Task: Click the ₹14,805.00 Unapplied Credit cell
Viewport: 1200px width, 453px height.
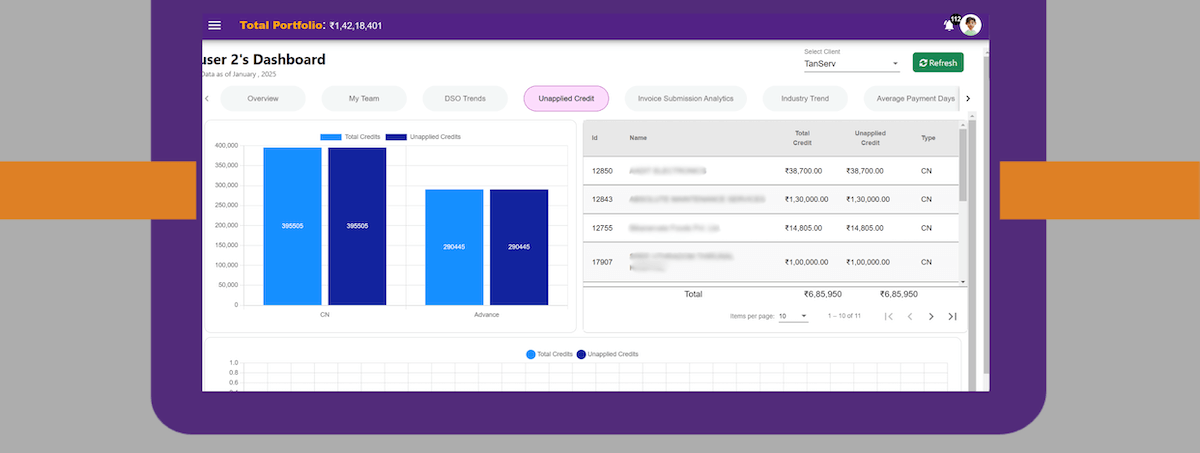Action: pyautogui.click(x=865, y=228)
